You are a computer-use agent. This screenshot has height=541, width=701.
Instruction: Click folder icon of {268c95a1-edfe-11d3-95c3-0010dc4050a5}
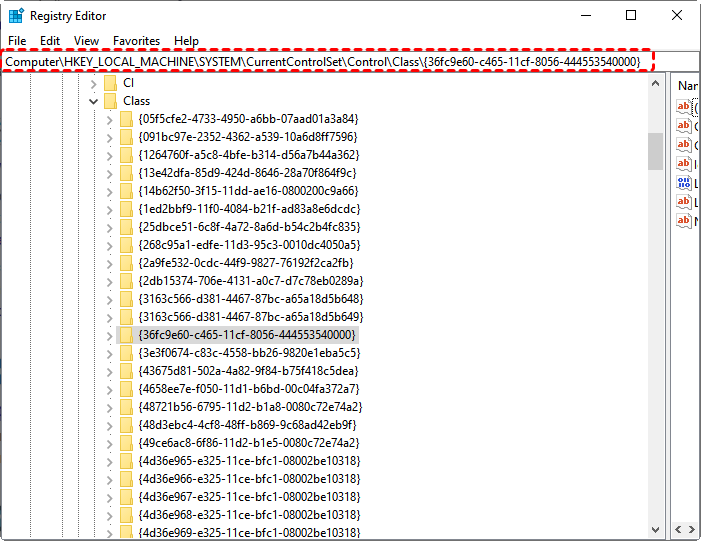[127, 245]
